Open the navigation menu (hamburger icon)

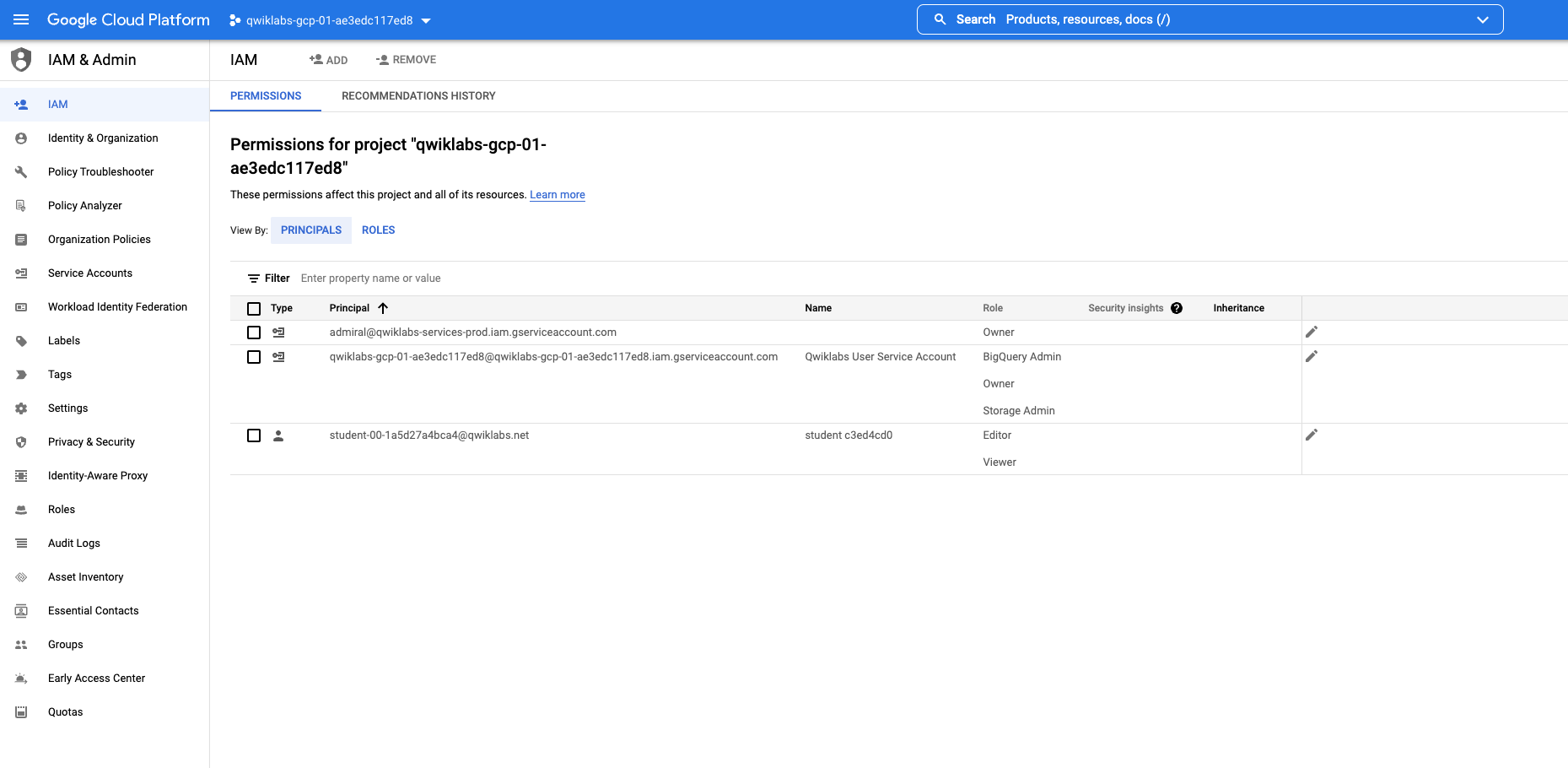coord(21,19)
